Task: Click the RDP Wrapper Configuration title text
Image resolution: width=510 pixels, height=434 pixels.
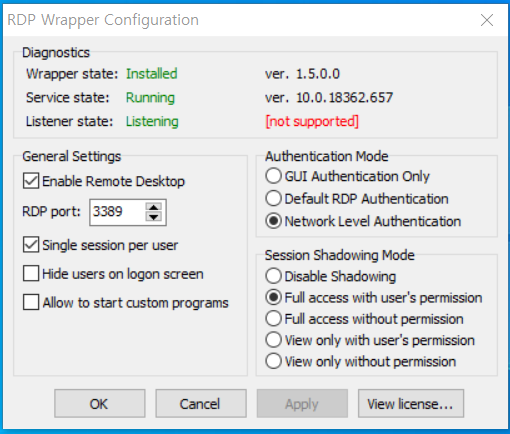Action: [x=103, y=20]
